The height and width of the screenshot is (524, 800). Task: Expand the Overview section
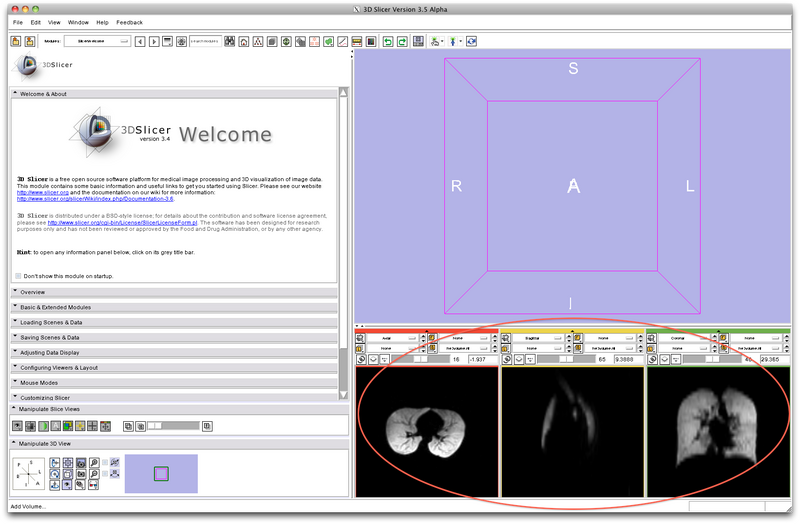[174, 292]
